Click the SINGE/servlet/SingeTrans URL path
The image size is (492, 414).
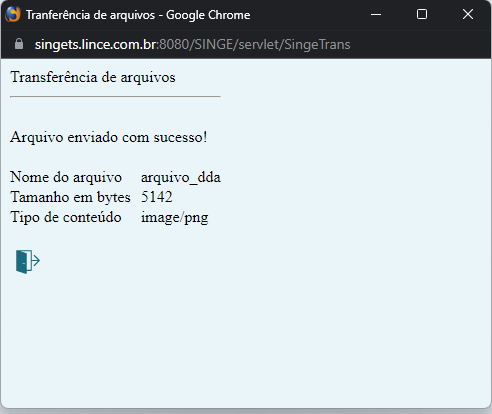point(272,45)
